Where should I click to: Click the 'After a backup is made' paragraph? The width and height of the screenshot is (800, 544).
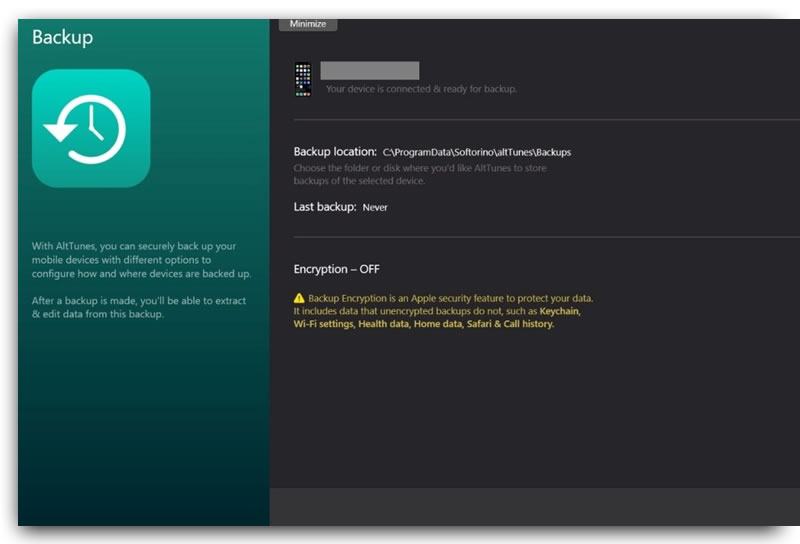[x=139, y=307]
